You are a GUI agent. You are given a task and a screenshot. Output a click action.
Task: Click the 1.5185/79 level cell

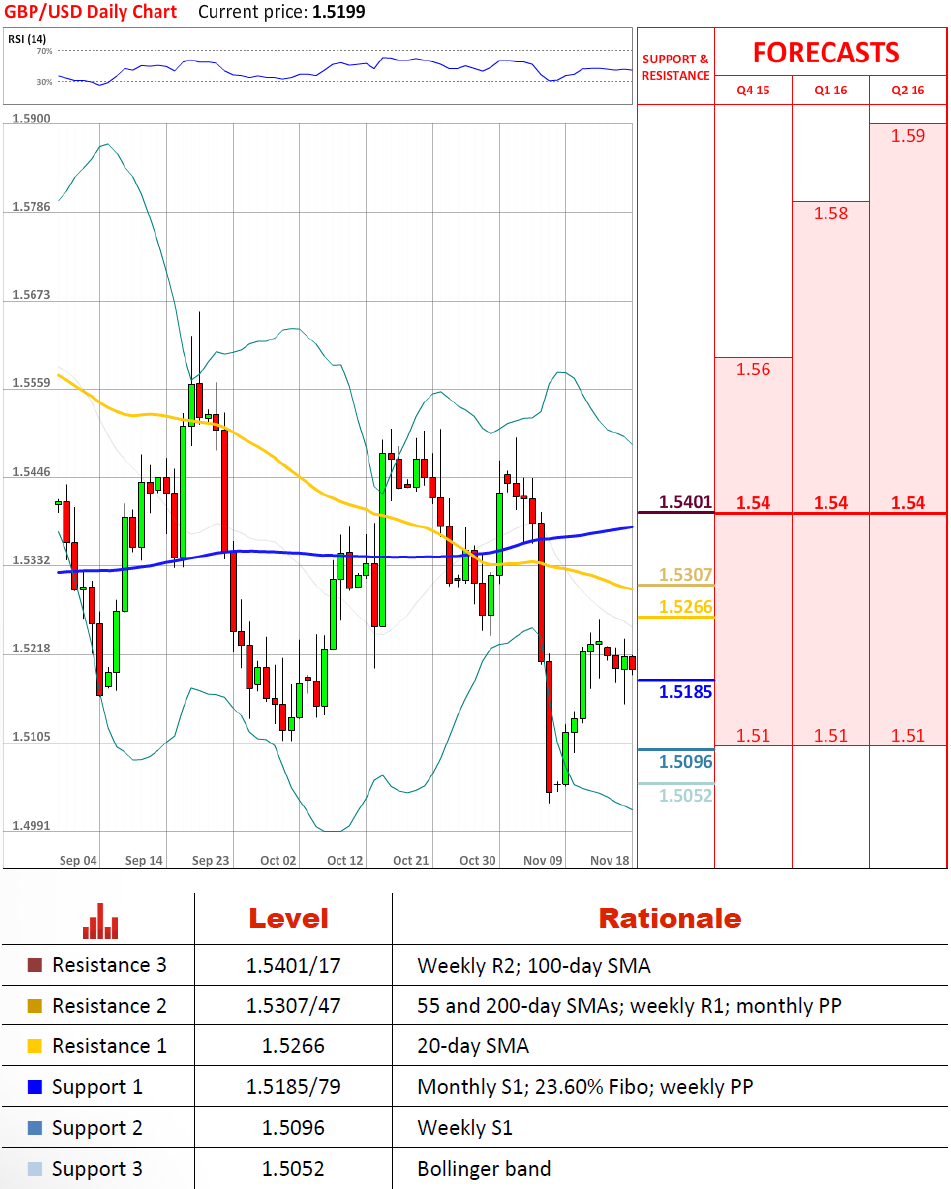[293, 1087]
